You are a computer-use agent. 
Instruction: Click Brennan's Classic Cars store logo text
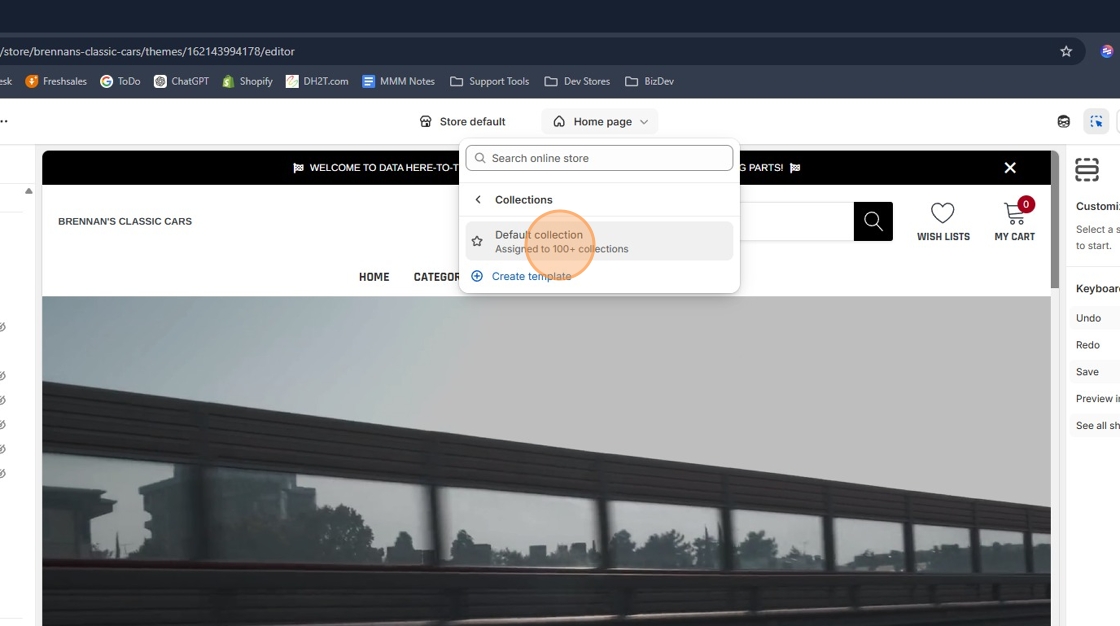click(125, 222)
